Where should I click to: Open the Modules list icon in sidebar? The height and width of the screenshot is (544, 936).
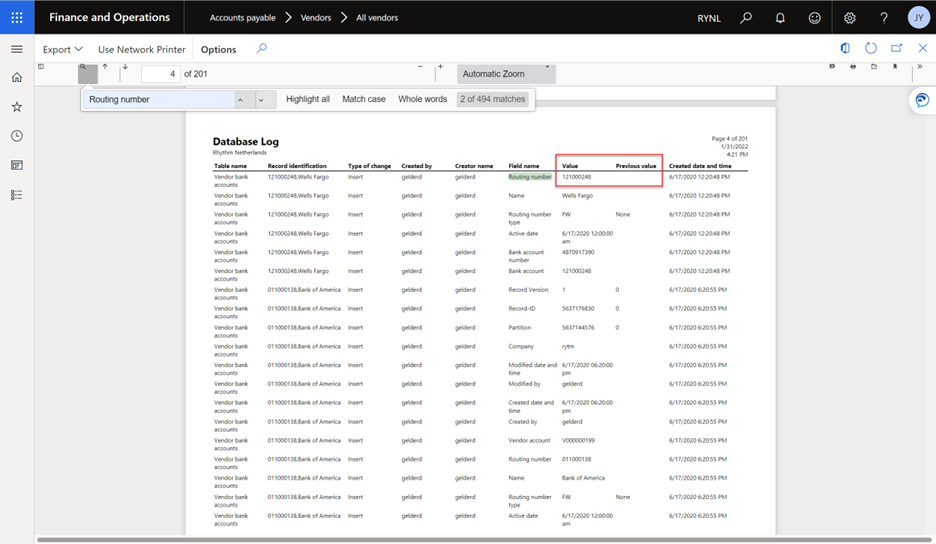[x=17, y=195]
